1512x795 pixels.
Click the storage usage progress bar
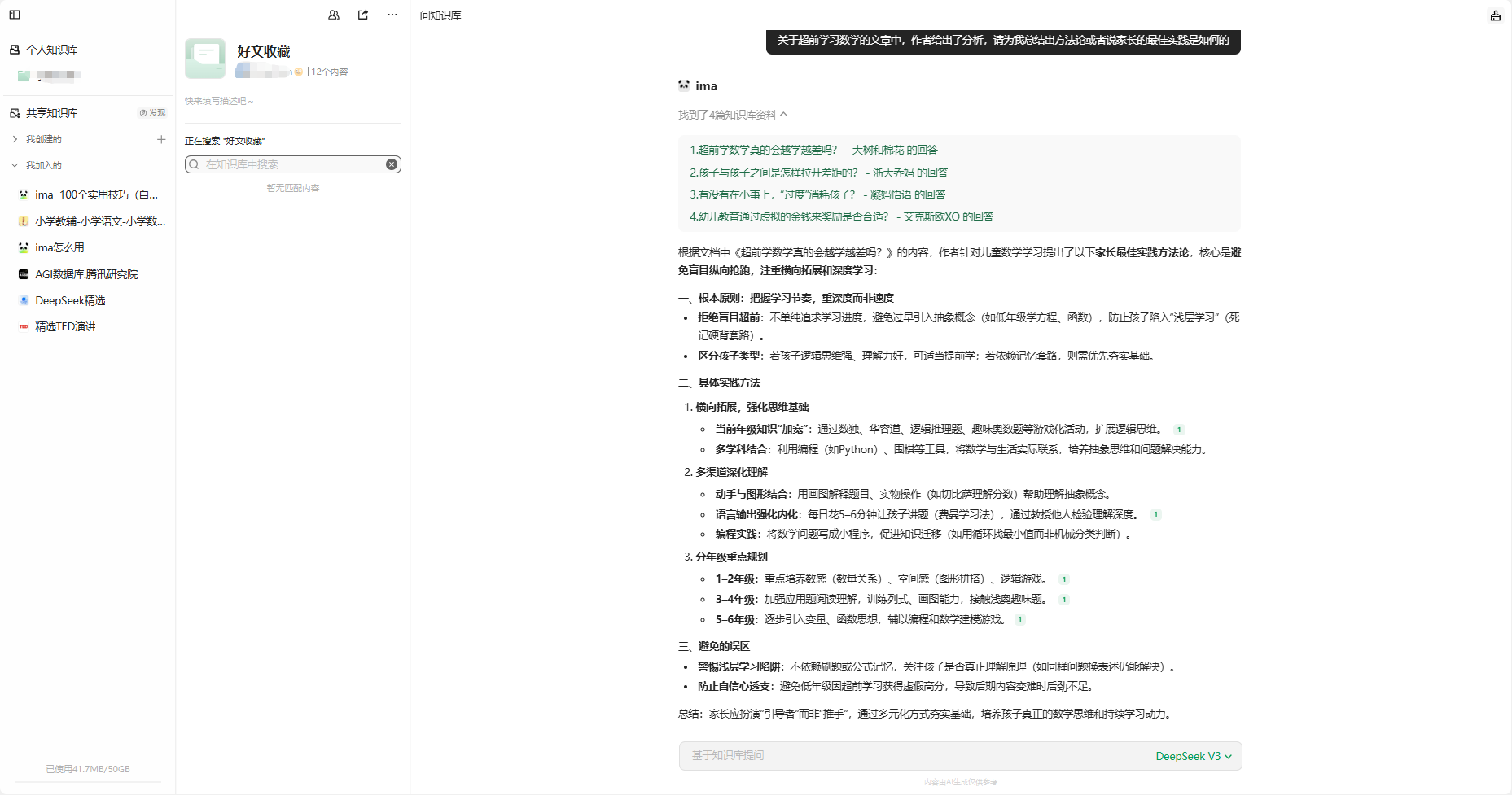click(x=88, y=782)
